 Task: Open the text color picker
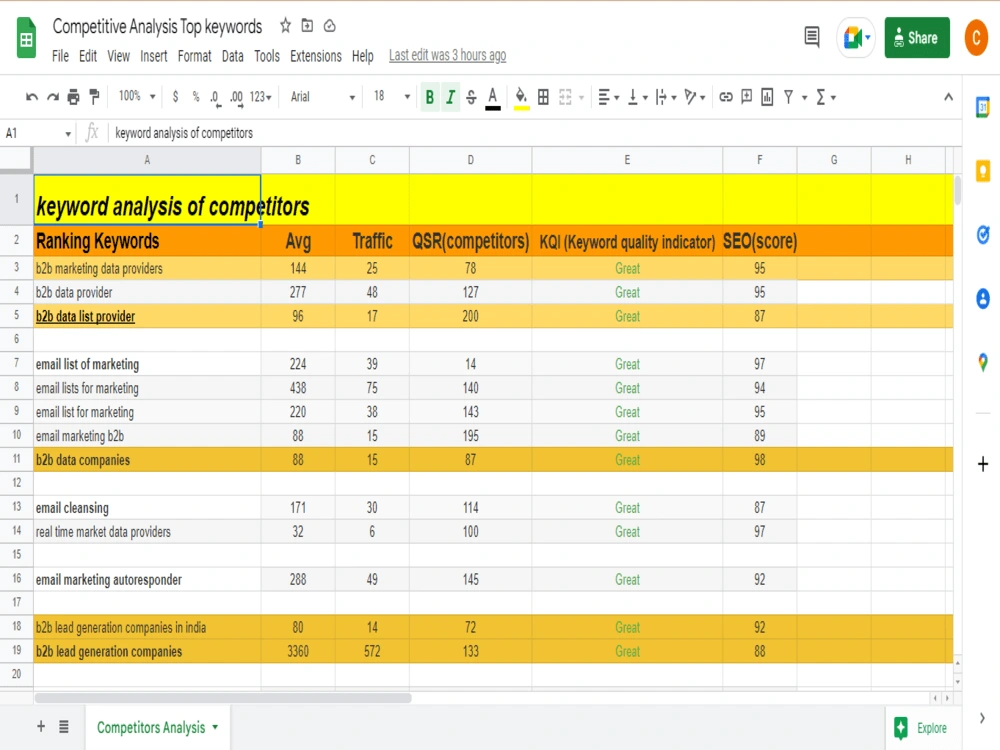[x=492, y=98]
